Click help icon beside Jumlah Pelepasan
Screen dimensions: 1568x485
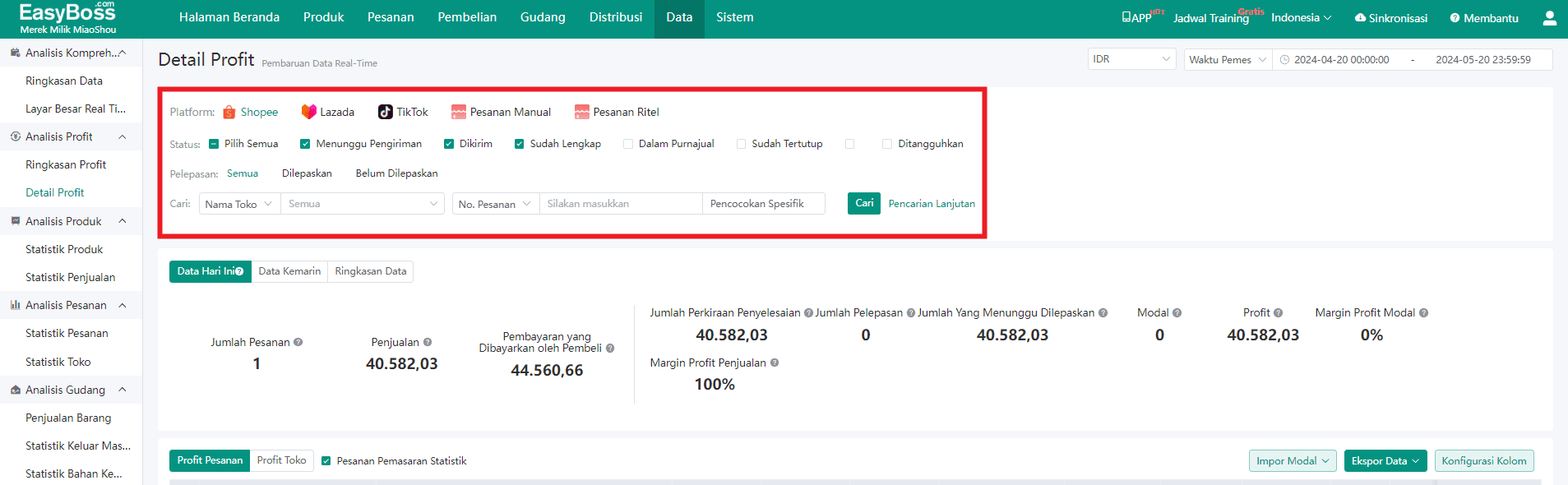tap(911, 313)
